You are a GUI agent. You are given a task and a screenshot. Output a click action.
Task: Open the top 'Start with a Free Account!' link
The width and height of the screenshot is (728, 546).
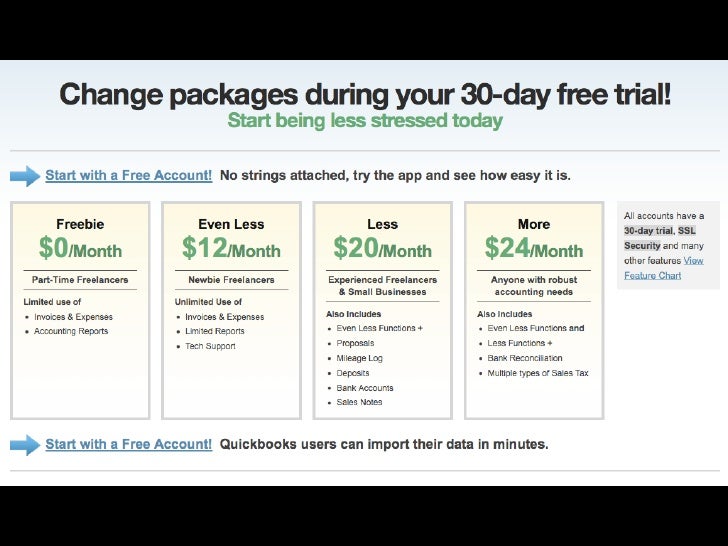coord(129,176)
